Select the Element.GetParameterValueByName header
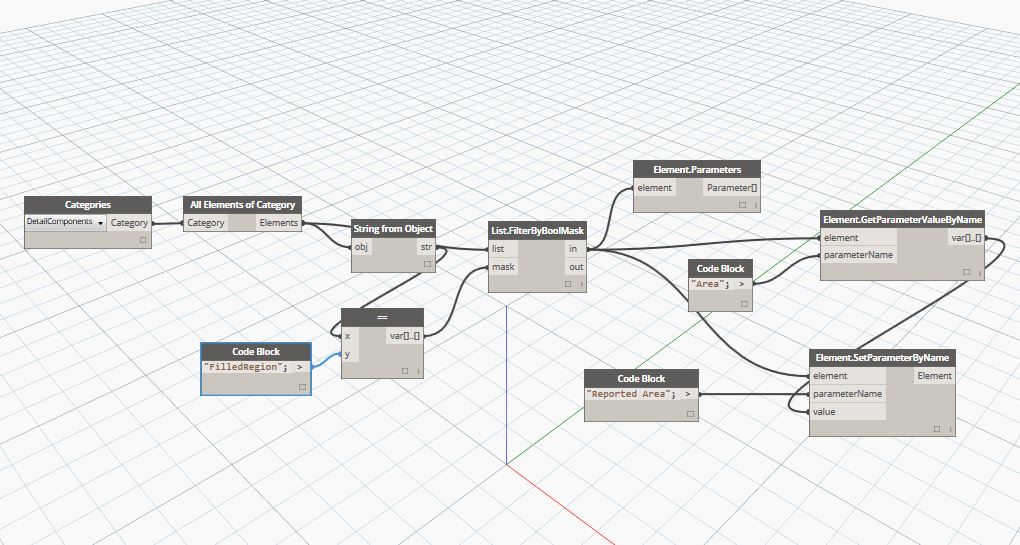The height and width of the screenshot is (545, 1020). click(902, 220)
